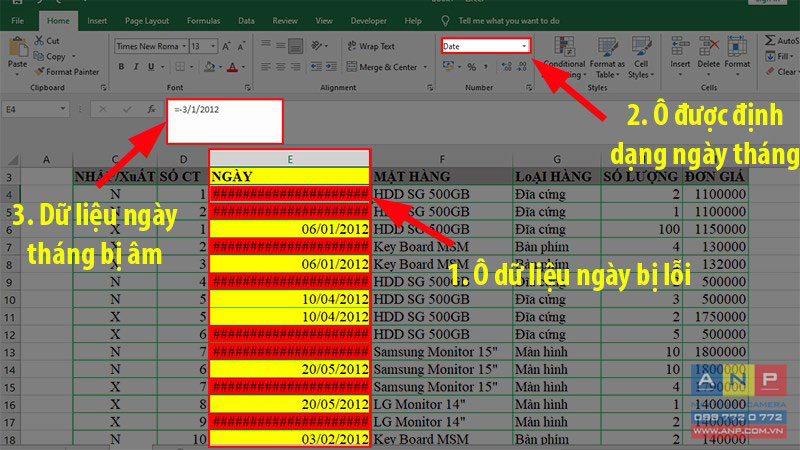Switch to the Review tab
The image size is (800, 450).
(x=285, y=21)
